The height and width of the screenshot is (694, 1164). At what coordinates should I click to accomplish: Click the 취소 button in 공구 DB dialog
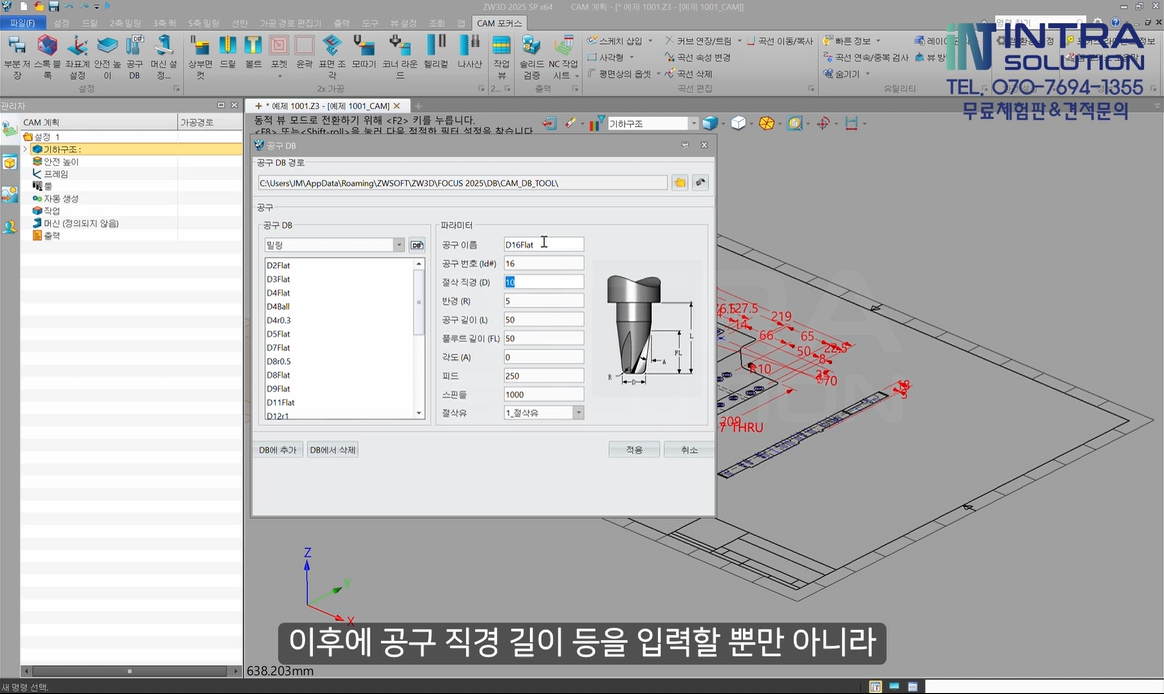[x=690, y=450]
